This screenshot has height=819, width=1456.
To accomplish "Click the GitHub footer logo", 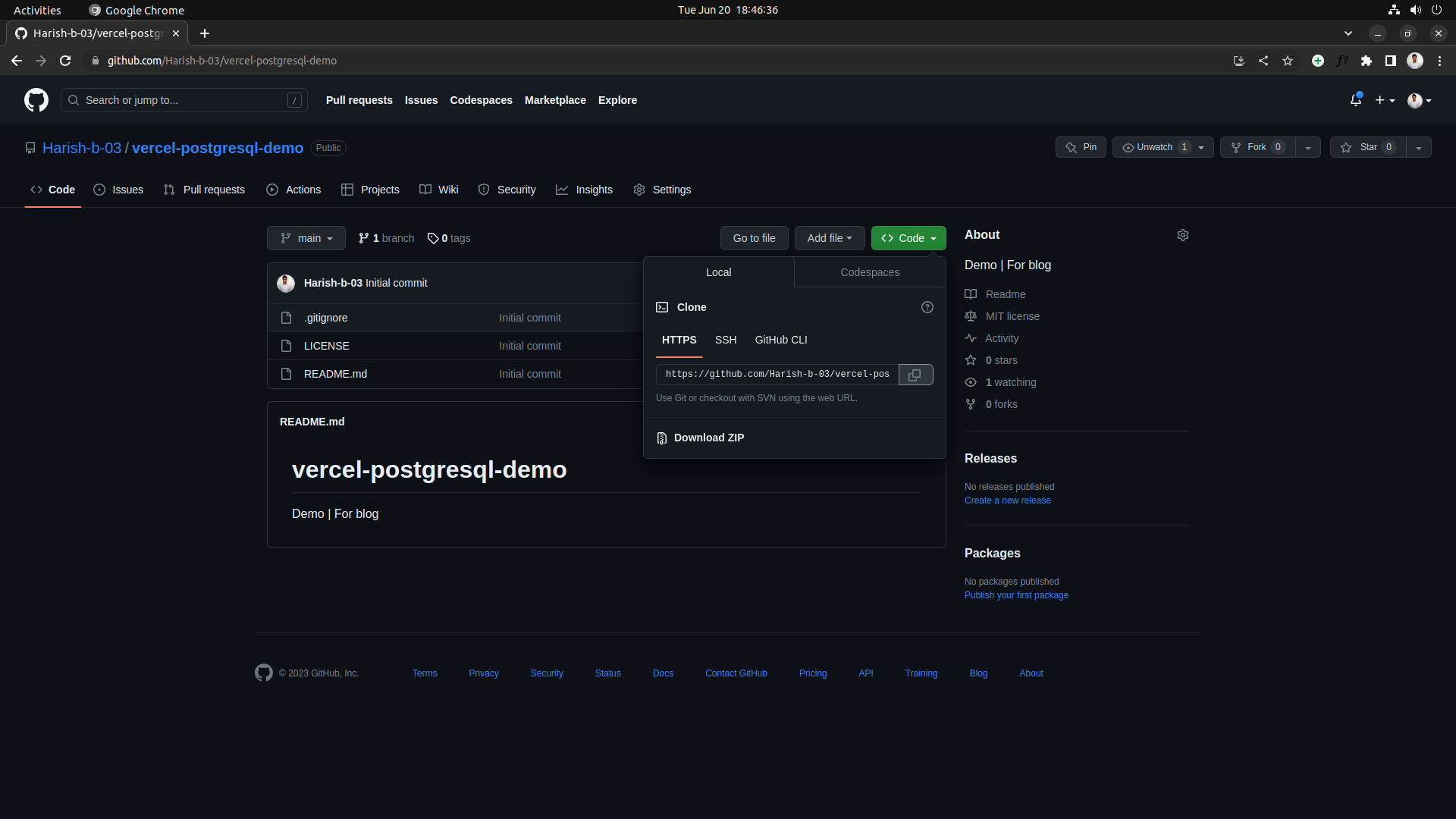I will [264, 673].
